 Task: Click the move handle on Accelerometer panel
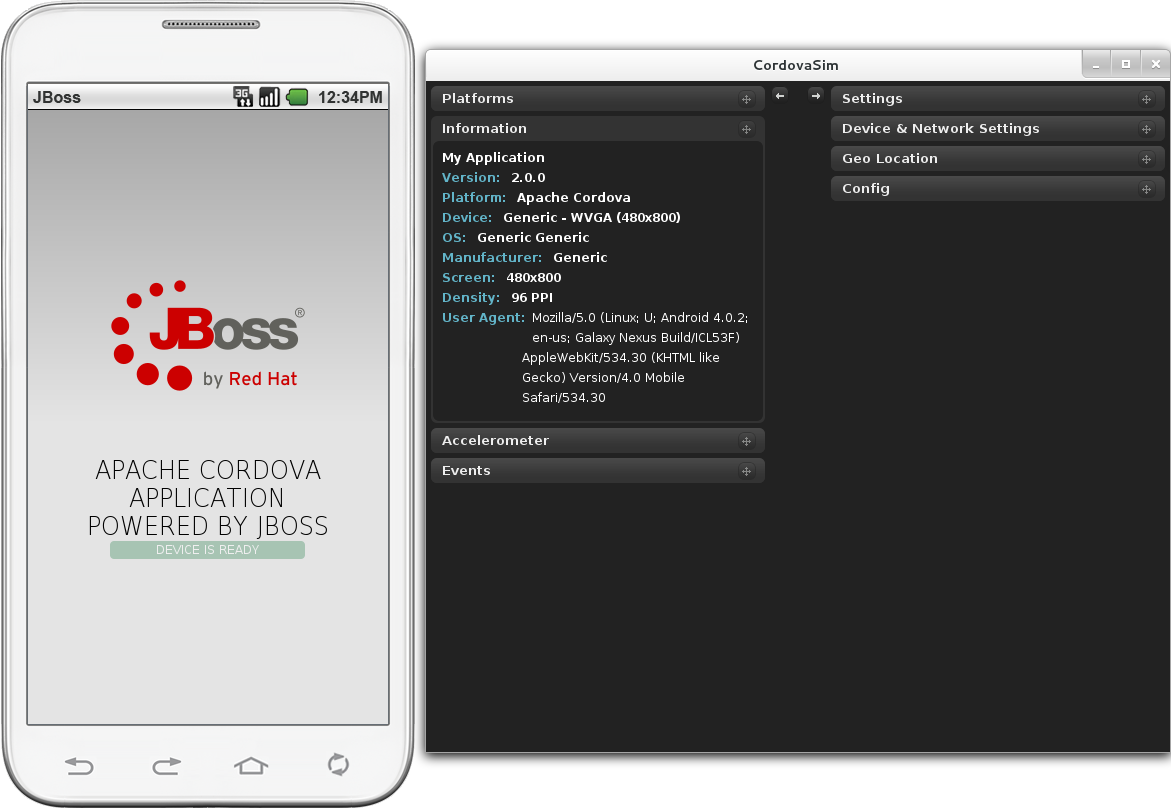pos(746,441)
